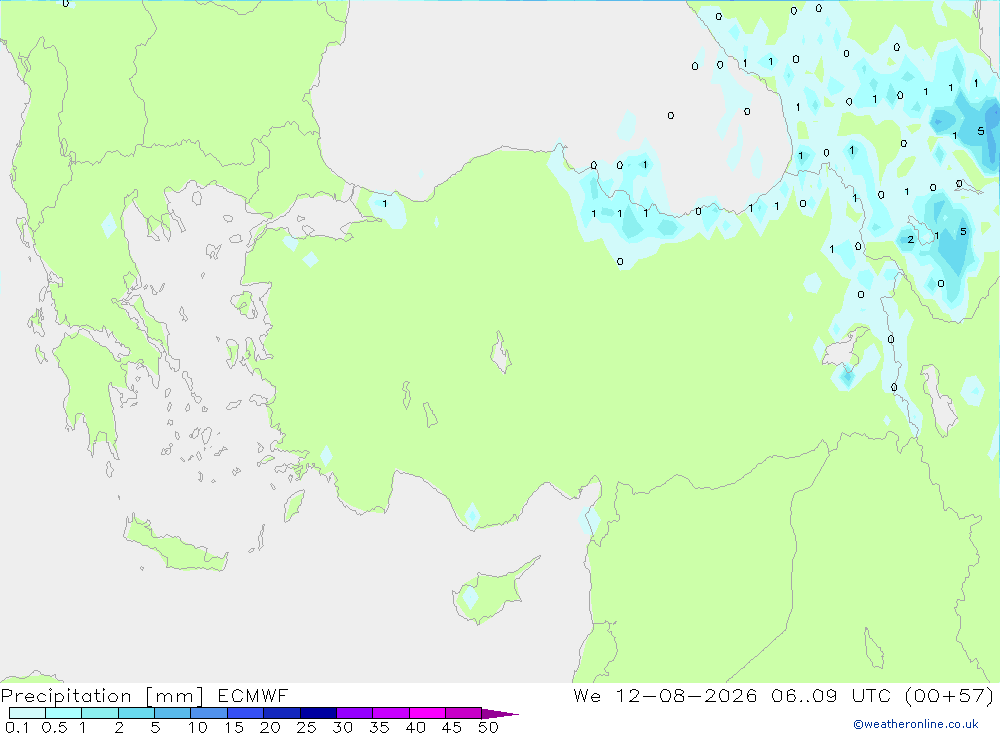
Task: Click the '[mm]' unit label
Action: [175, 696]
